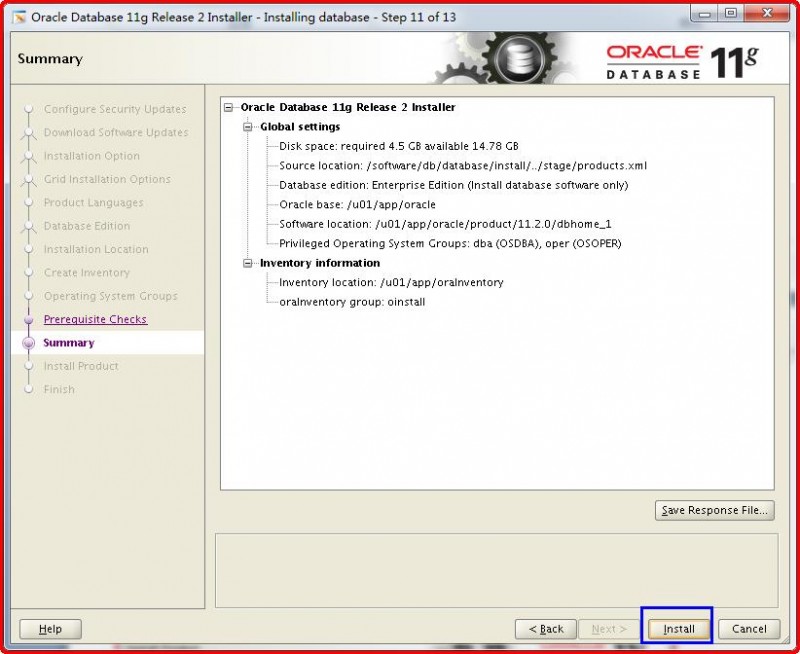Collapse the Inventory information tree node
Image resolution: width=800 pixels, height=654 pixels.
[x=250, y=262]
